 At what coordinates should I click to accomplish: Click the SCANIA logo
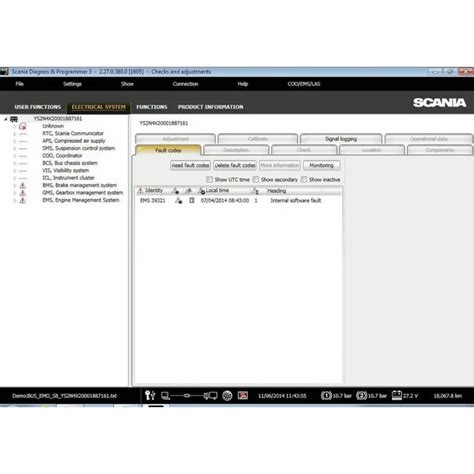tap(439, 102)
